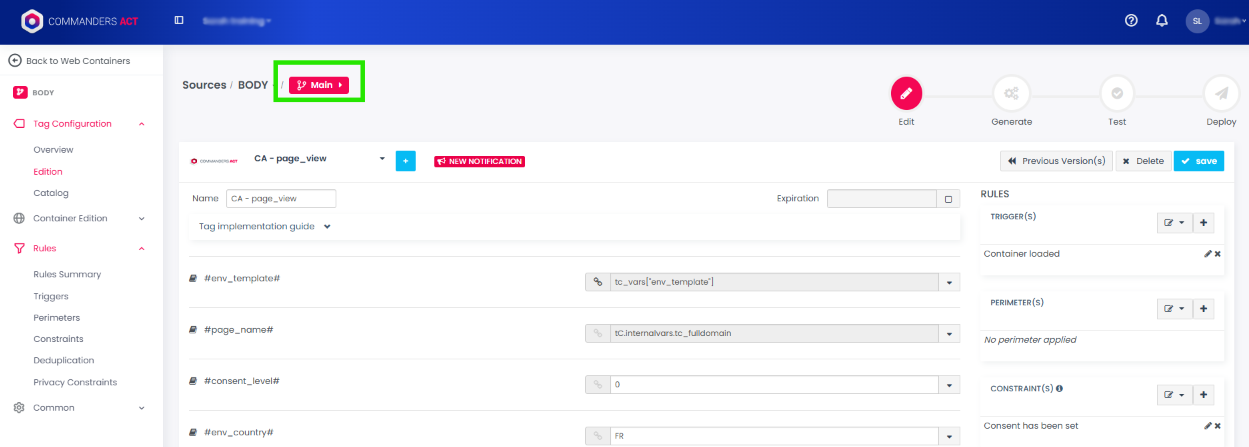This screenshot has height=447, width=1249.
Task: Remove the Container loaded trigger
Action: coord(1218,254)
